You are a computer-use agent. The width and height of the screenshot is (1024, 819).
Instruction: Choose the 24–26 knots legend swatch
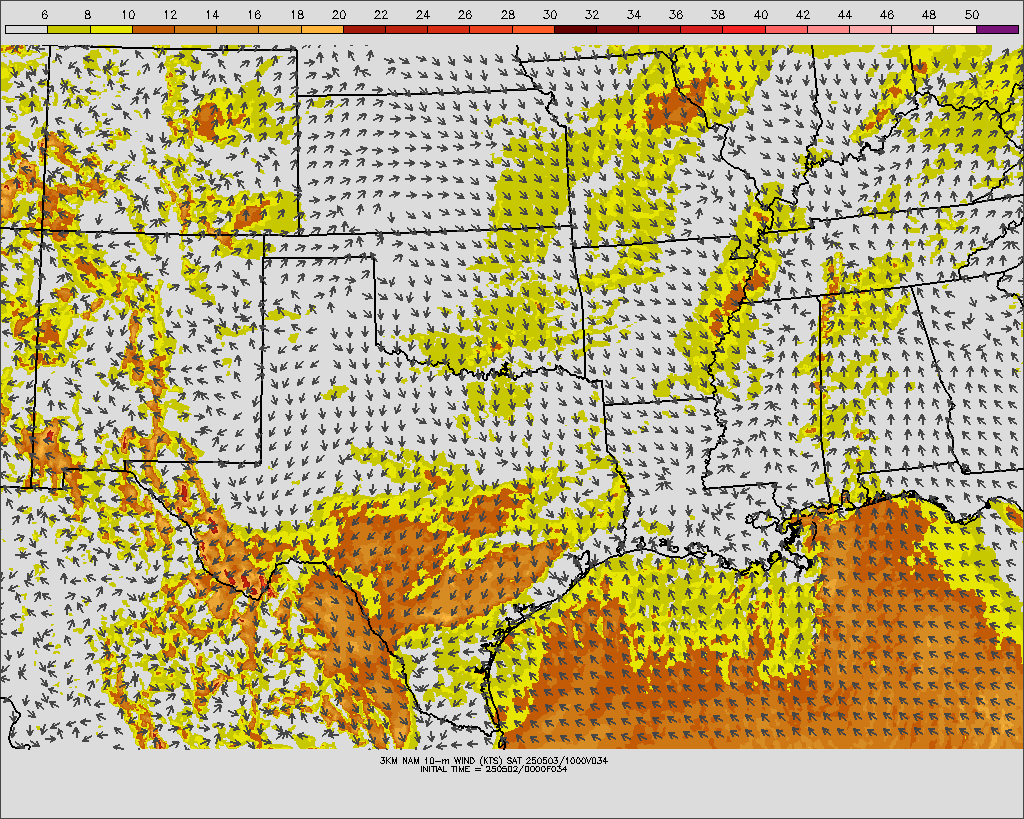[x=448, y=29]
